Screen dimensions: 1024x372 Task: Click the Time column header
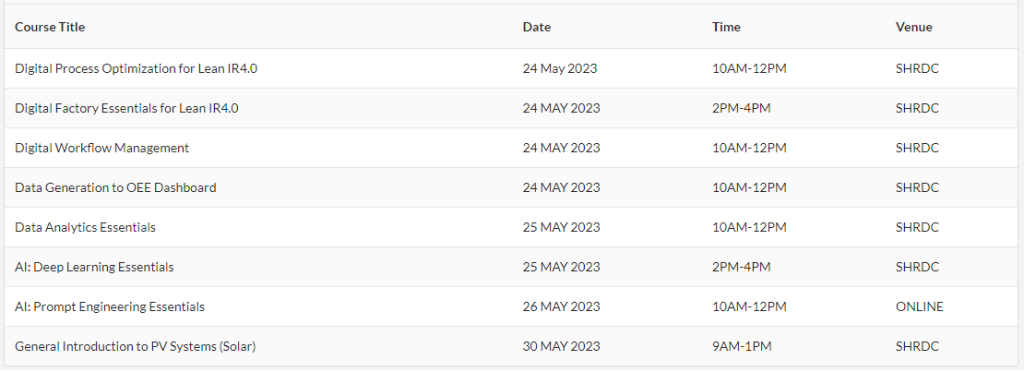(726, 27)
